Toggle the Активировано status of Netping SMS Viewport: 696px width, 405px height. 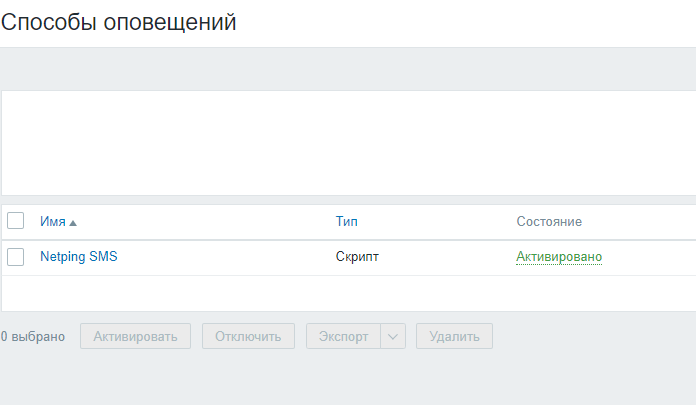558,257
